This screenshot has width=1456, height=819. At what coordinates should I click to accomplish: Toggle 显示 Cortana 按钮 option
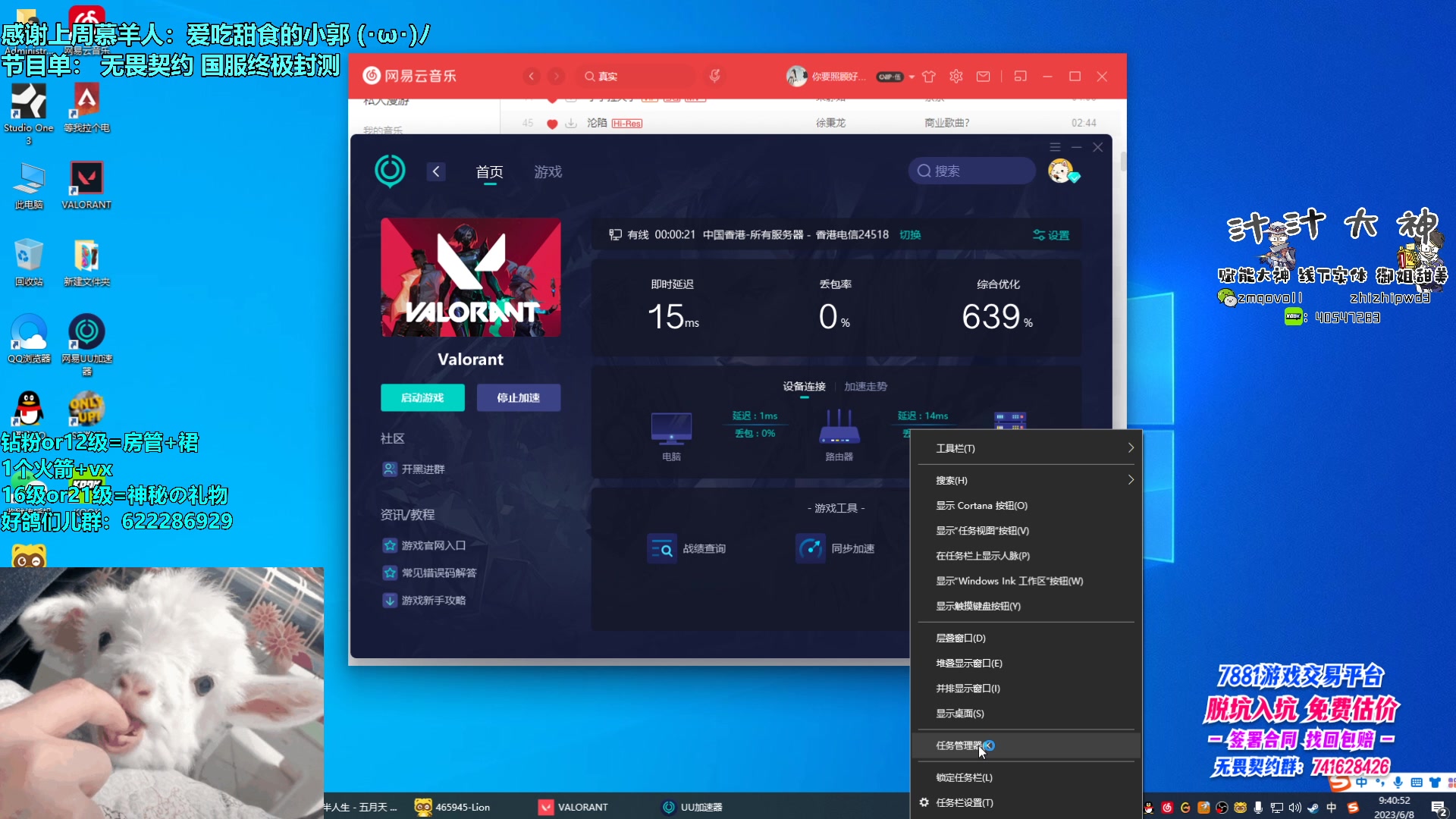point(1026,506)
